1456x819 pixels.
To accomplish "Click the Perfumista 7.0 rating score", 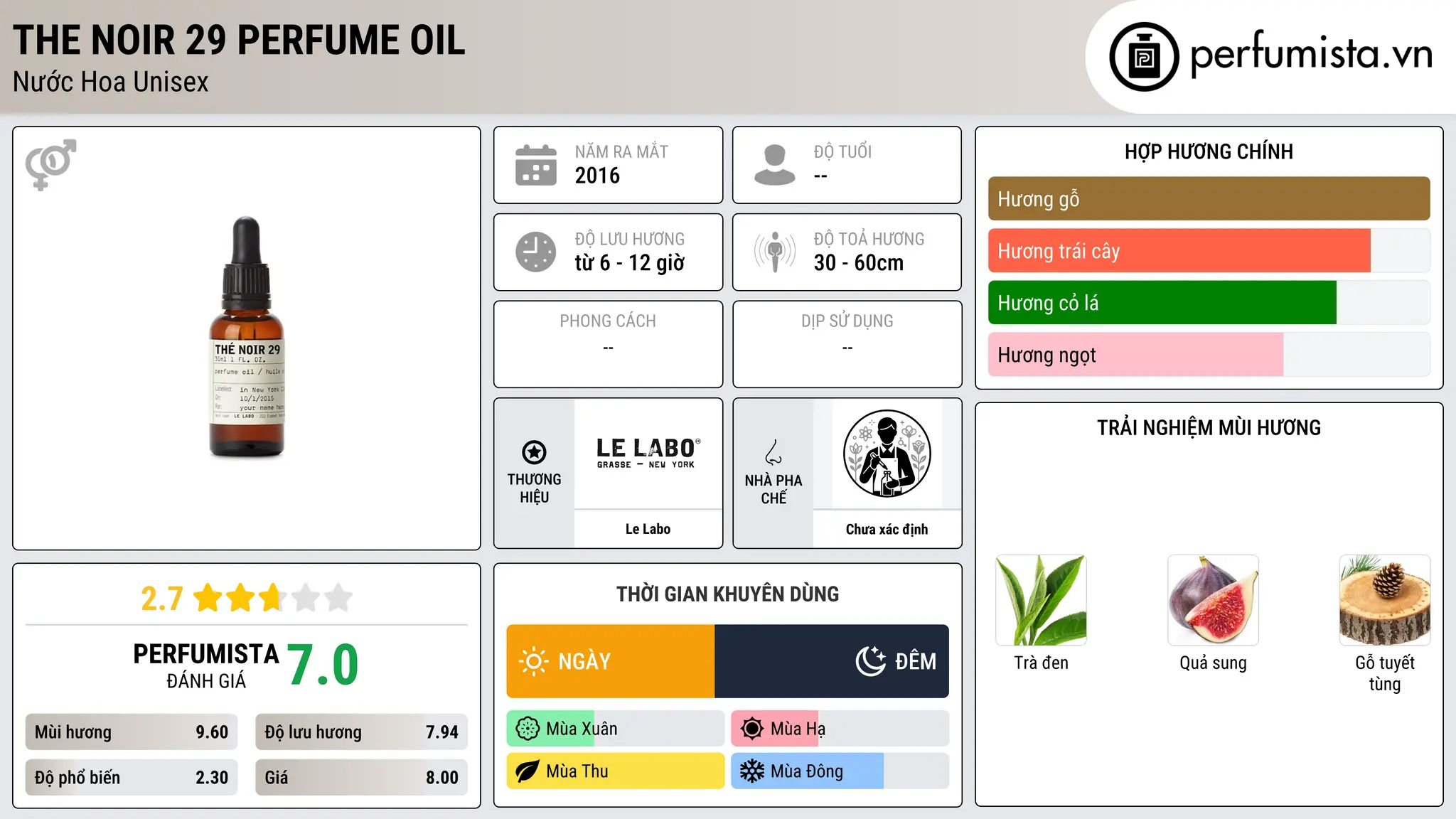I will (x=323, y=665).
